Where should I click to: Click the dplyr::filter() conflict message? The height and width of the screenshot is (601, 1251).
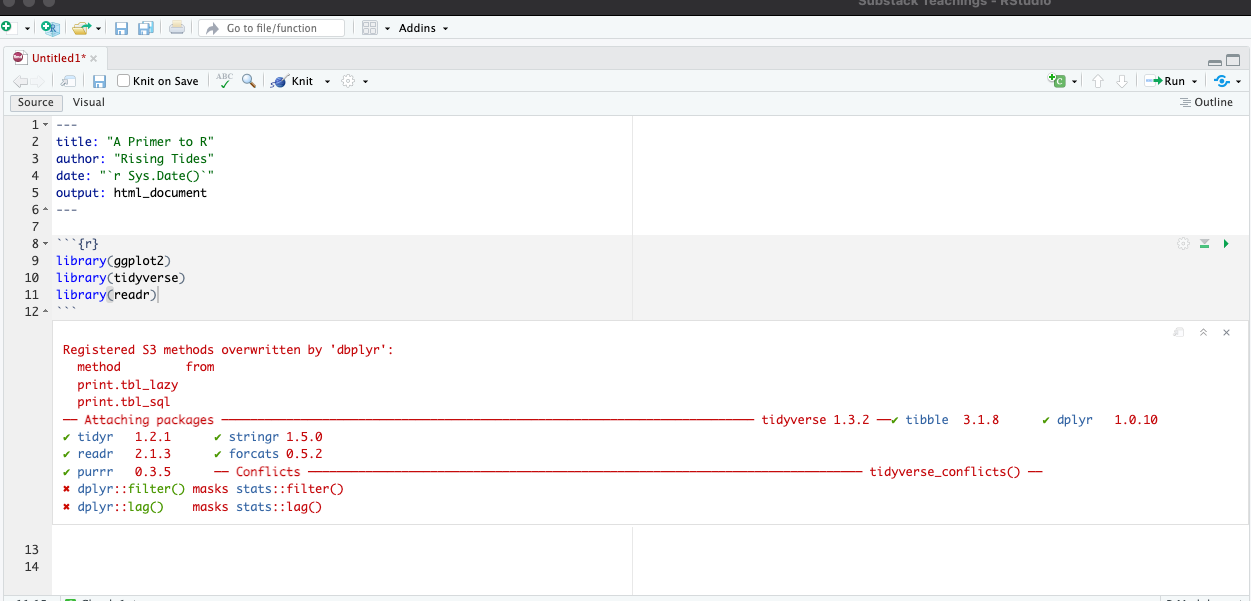tap(203, 489)
